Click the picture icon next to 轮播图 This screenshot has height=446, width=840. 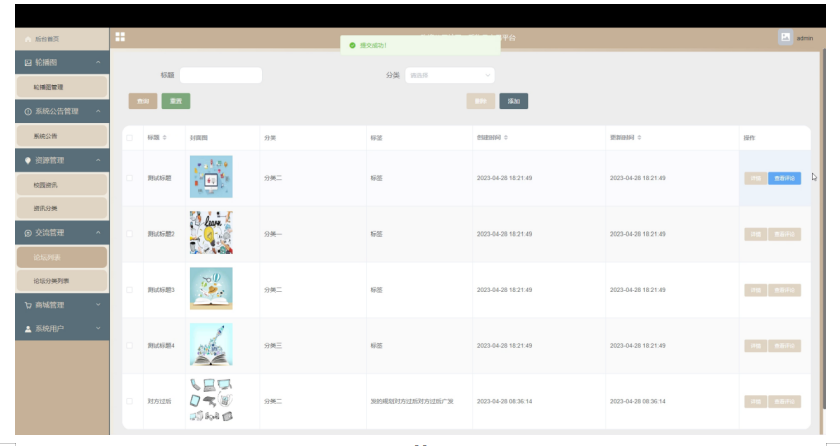pos(28,63)
